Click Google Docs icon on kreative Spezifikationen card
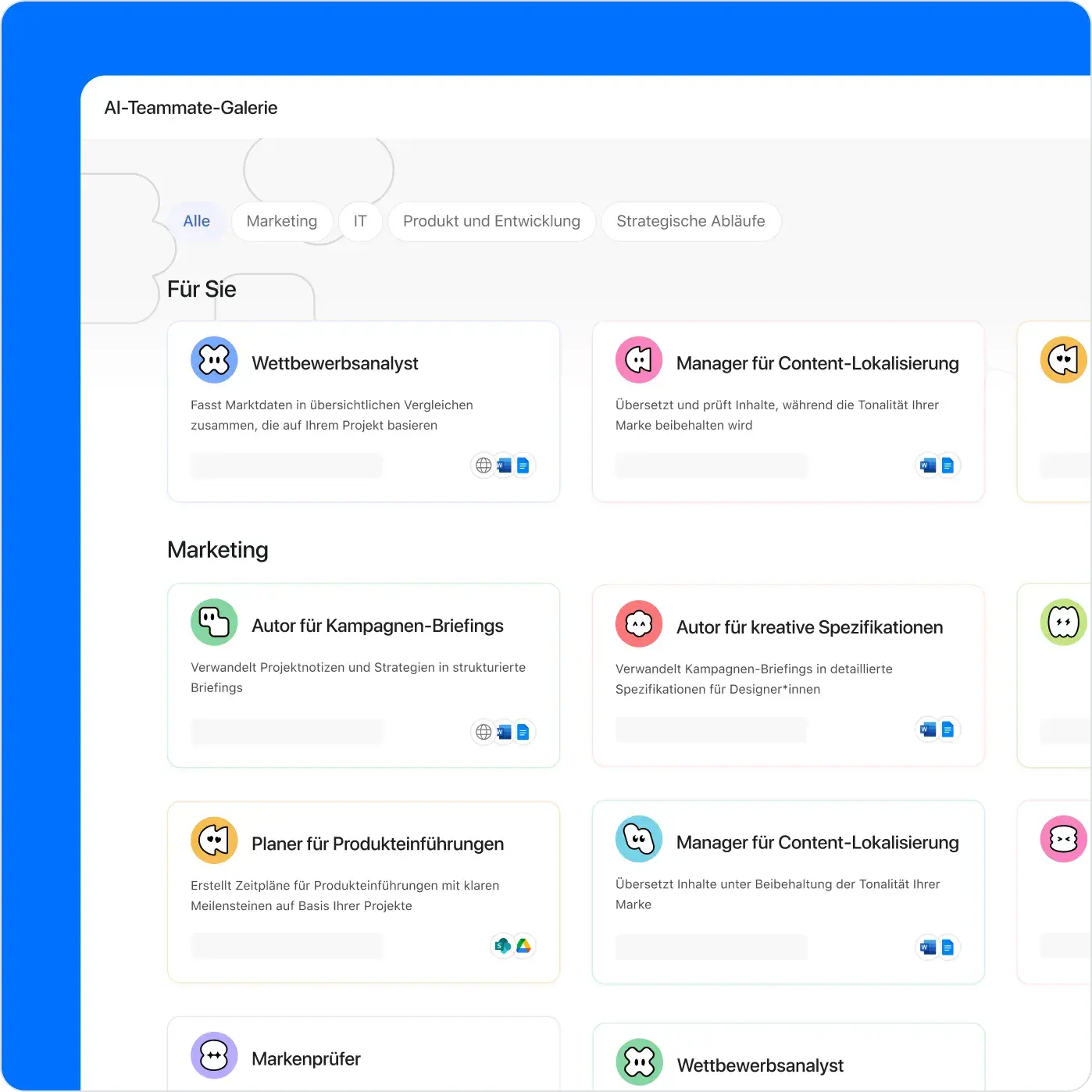The image size is (1092, 1092). pos(947,730)
